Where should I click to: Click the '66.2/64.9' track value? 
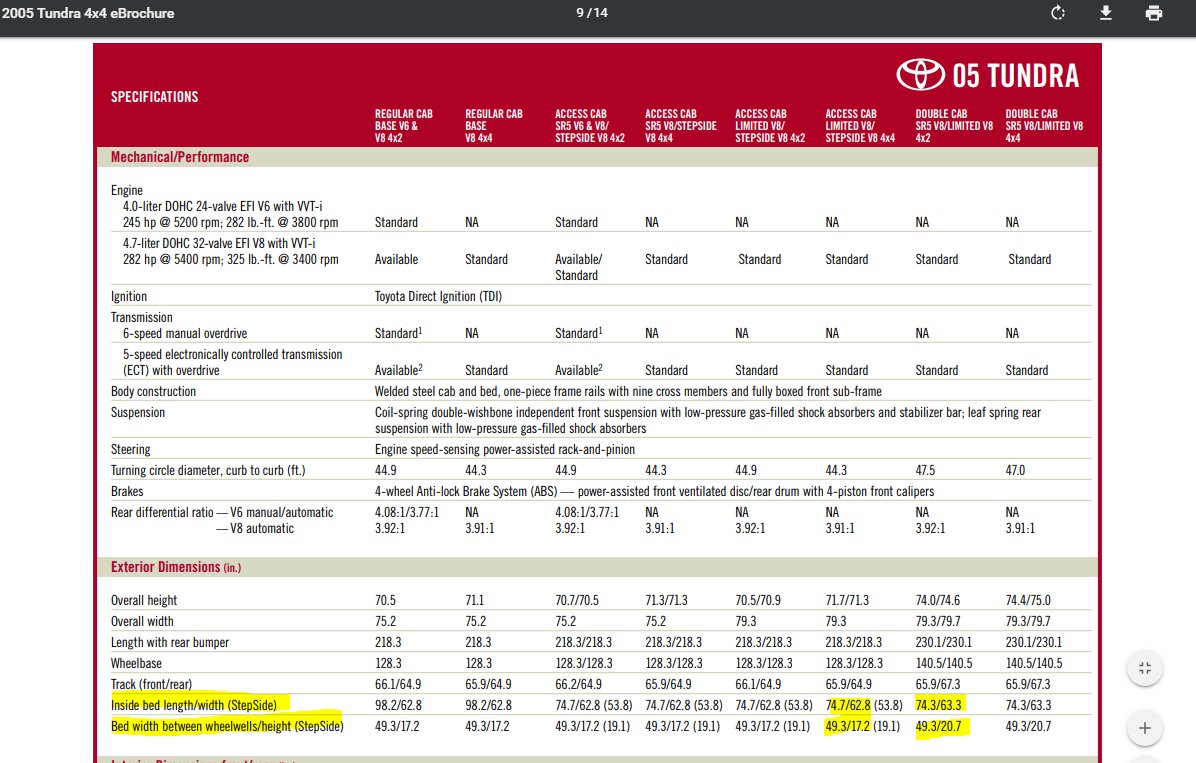click(578, 684)
